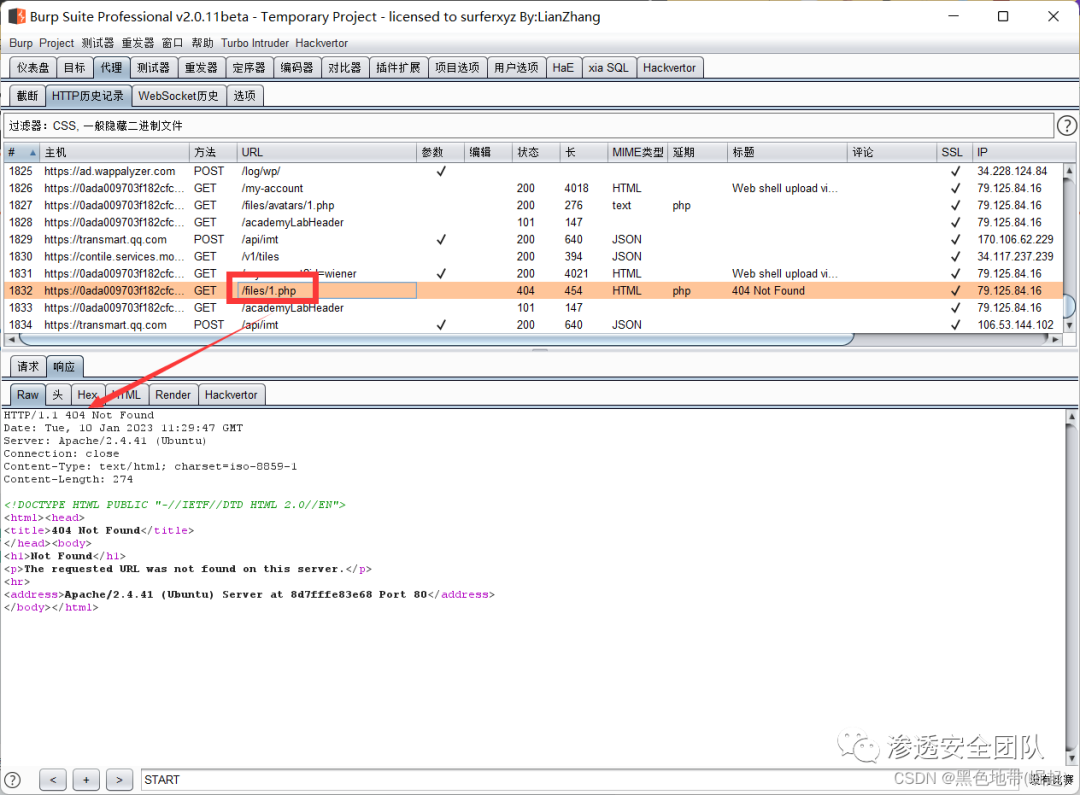Screen dimensions: 1080x795
Task: Switch to the 项目选项 tab
Action: [457, 68]
